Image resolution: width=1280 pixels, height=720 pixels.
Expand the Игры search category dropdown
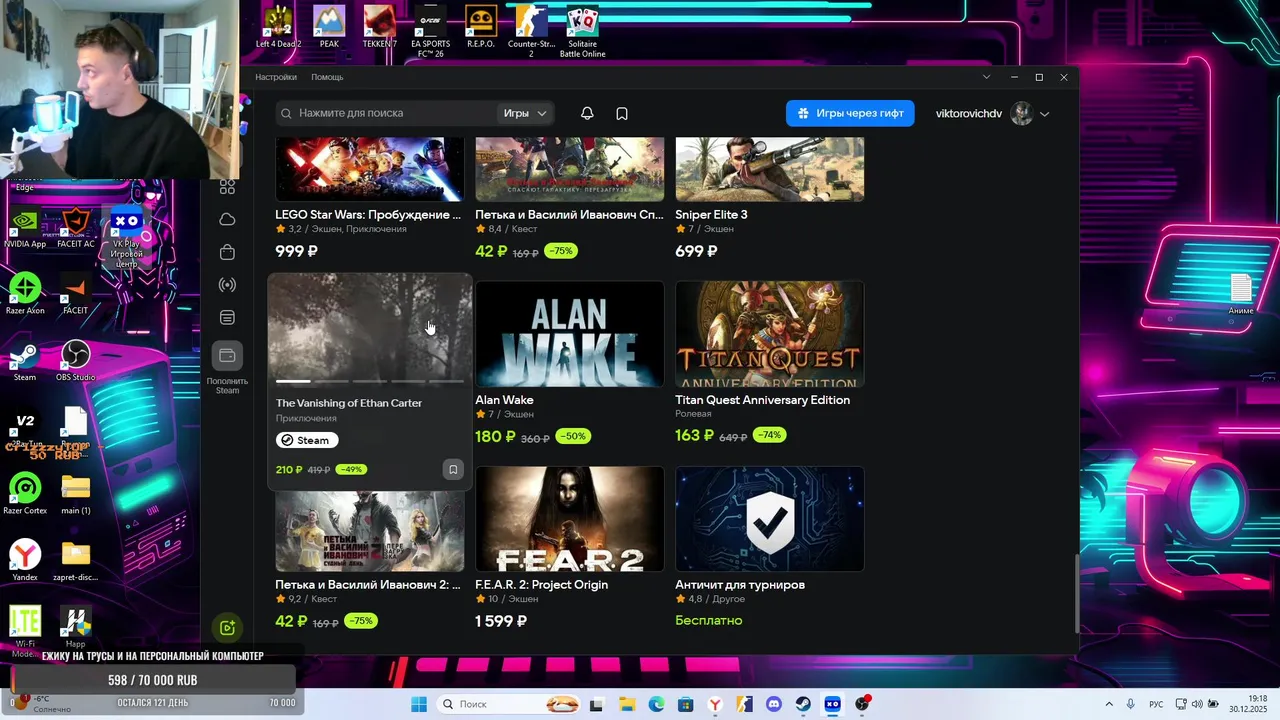525,113
